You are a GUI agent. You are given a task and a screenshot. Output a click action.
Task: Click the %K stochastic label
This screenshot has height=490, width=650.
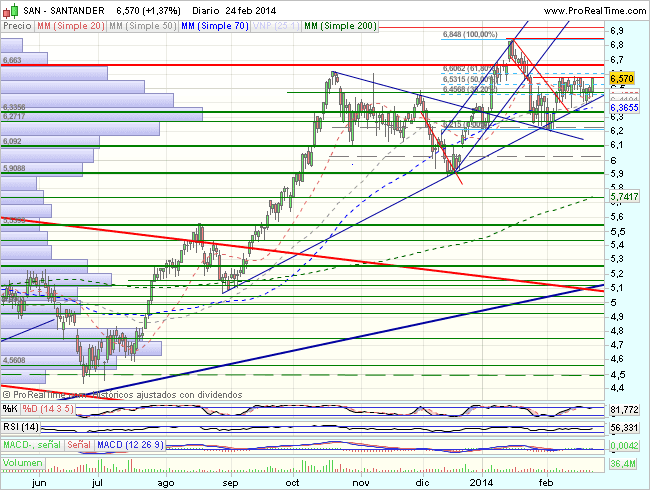pyautogui.click(x=10, y=409)
